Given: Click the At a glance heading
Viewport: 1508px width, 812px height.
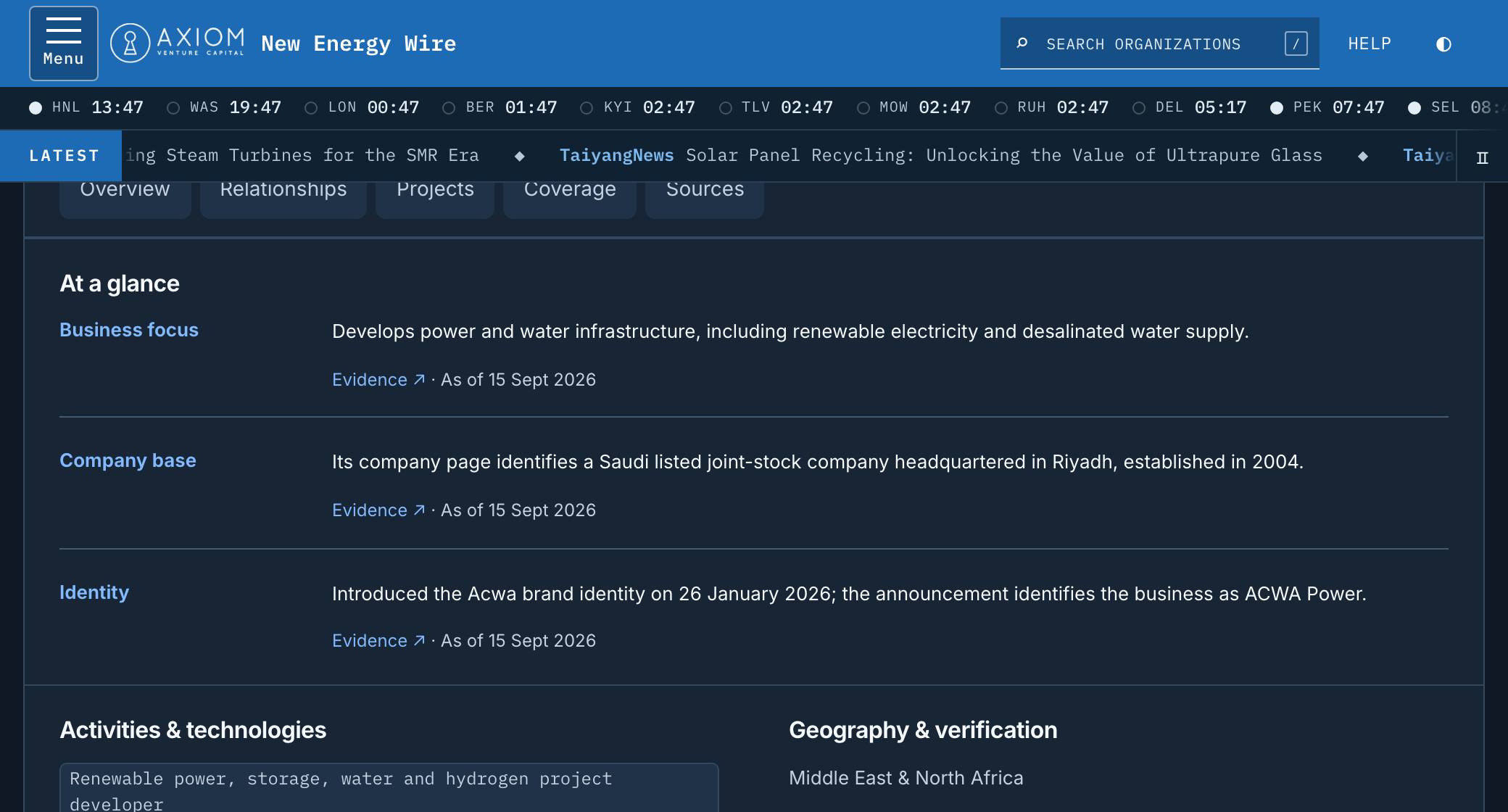Looking at the screenshot, I should (x=120, y=283).
